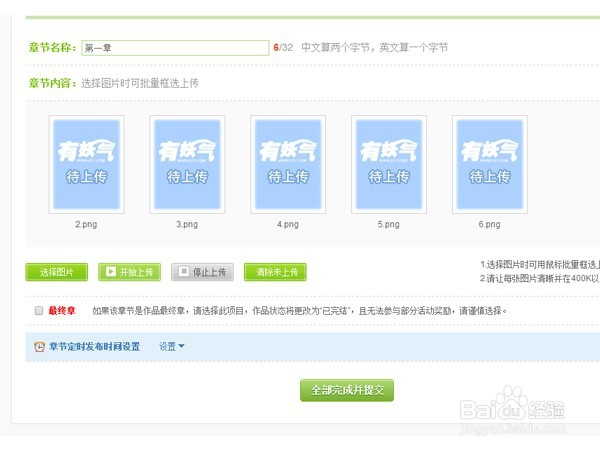This screenshot has height=450, width=600.
Task: Click the 5.png file name label
Action: pyautogui.click(x=389, y=224)
